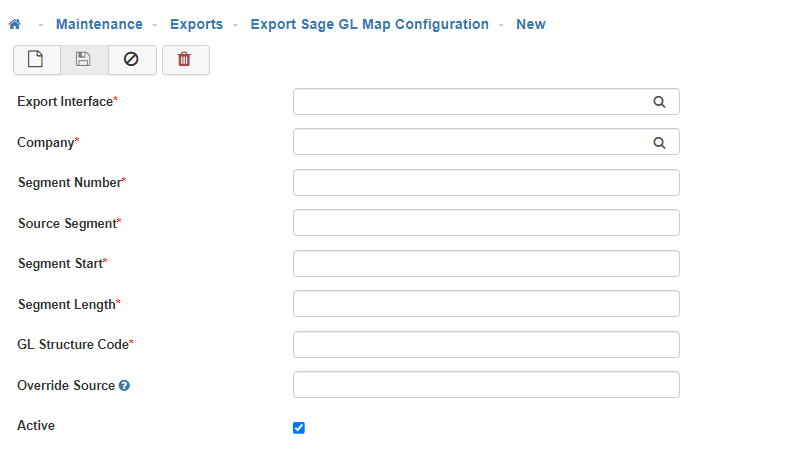This screenshot has width=810, height=454.
Task: Click the New document toolbar icon
Action: pos(36,59)
